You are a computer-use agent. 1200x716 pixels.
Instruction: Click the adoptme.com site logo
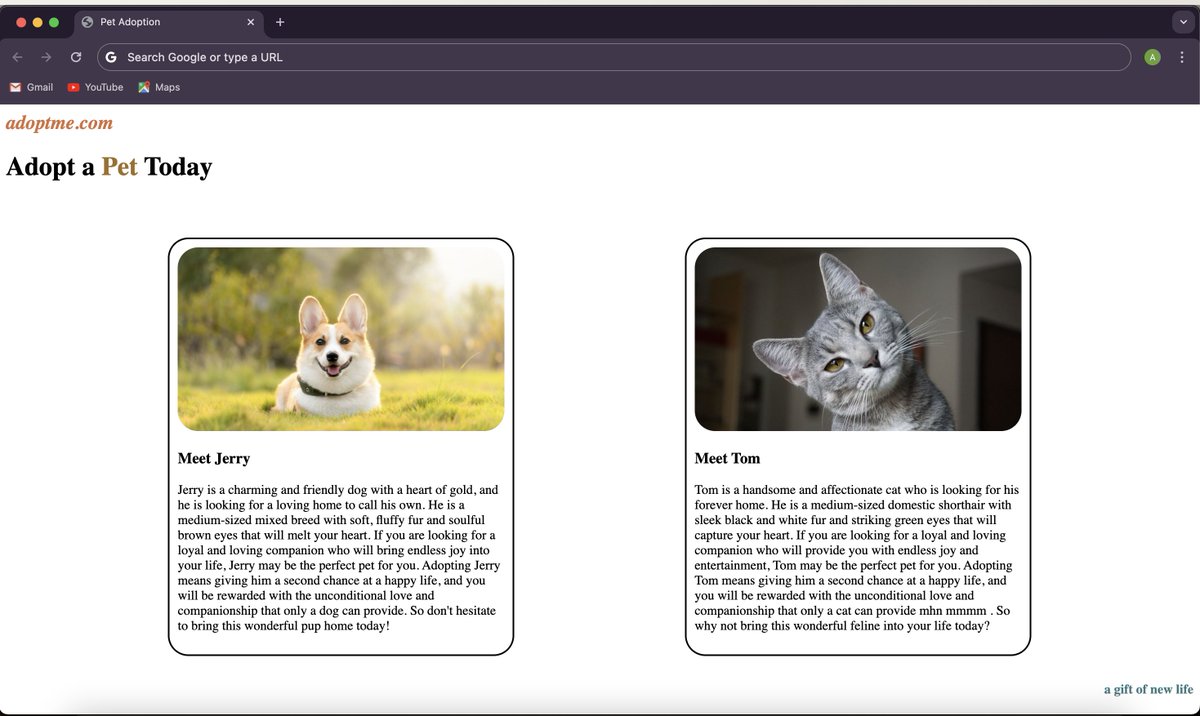[x=59, y=123]
